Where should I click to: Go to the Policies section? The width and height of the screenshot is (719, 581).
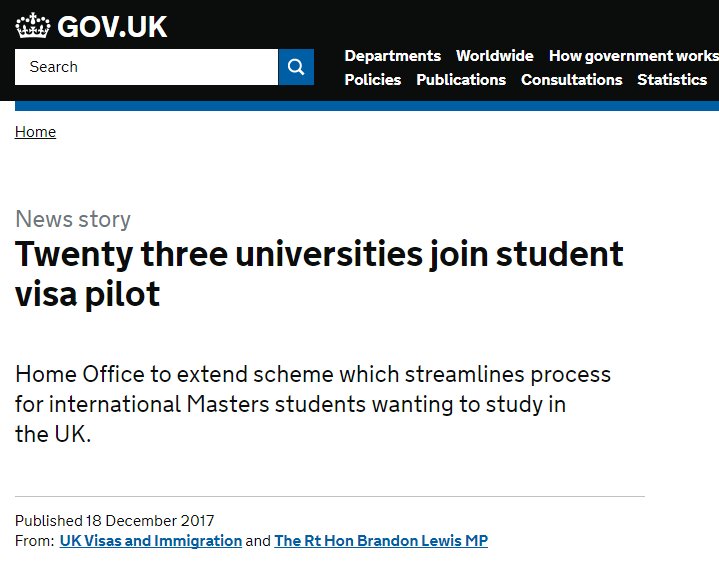(373, 80)
